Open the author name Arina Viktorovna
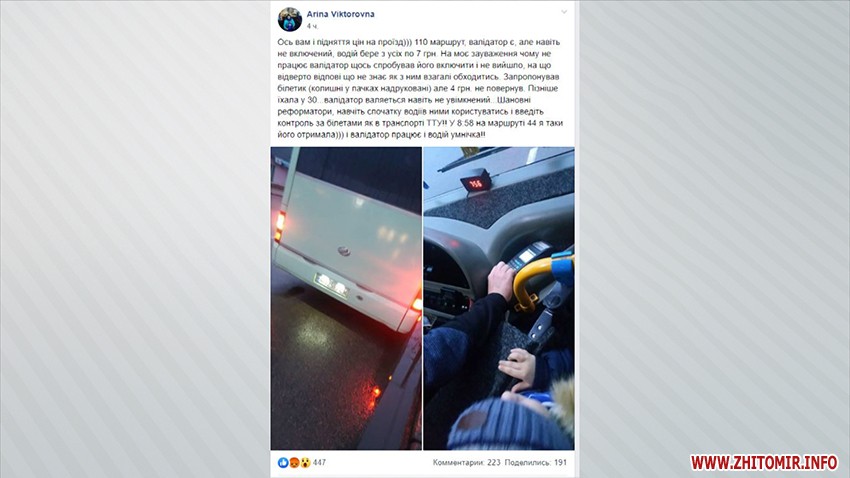The width and height of the screenshot is (850, 478). point(340,14)
